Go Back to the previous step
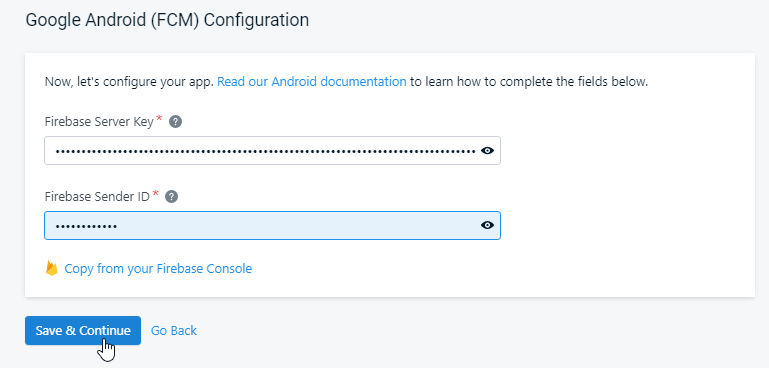Image resolution: width=769 pixels, height=368 pixels. pyautogui.click(x=174, y=331)
